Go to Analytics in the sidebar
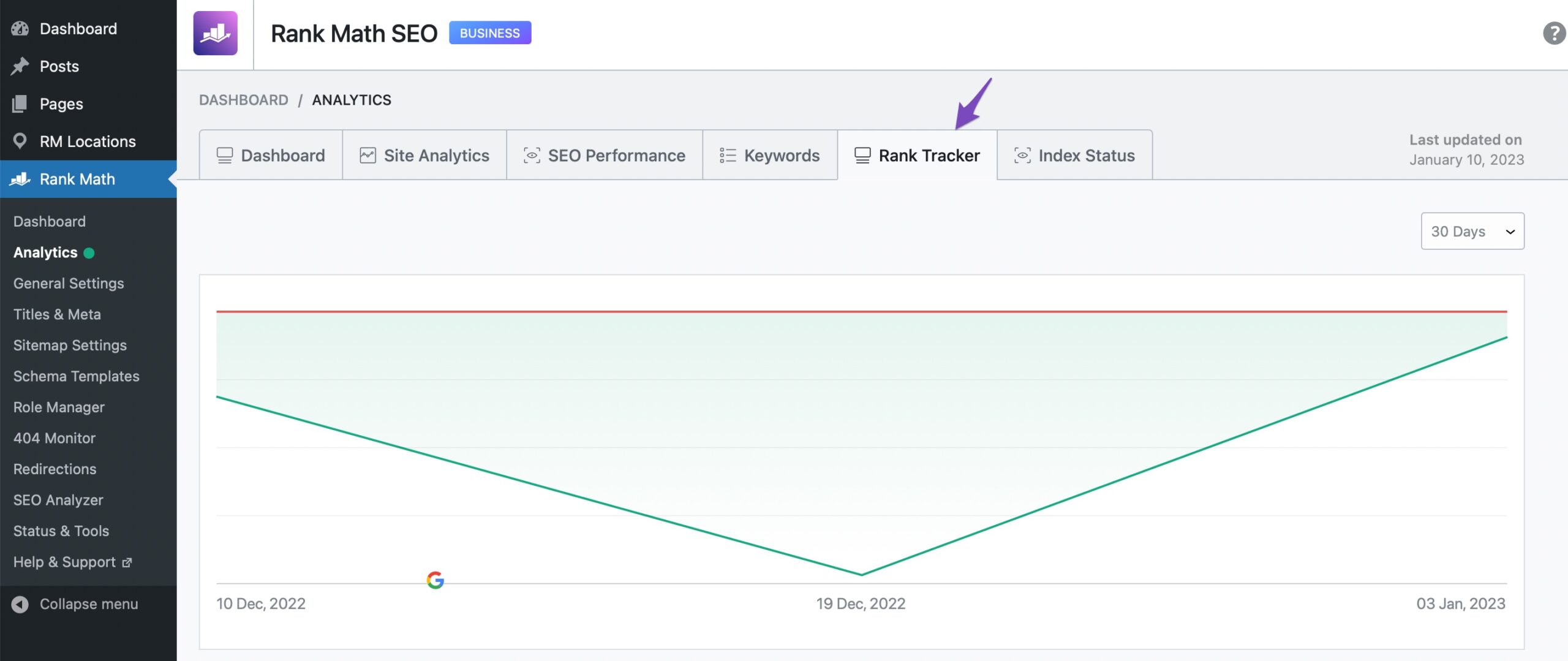The height and width of the screenshot is (661, 1568). (45, 252)
